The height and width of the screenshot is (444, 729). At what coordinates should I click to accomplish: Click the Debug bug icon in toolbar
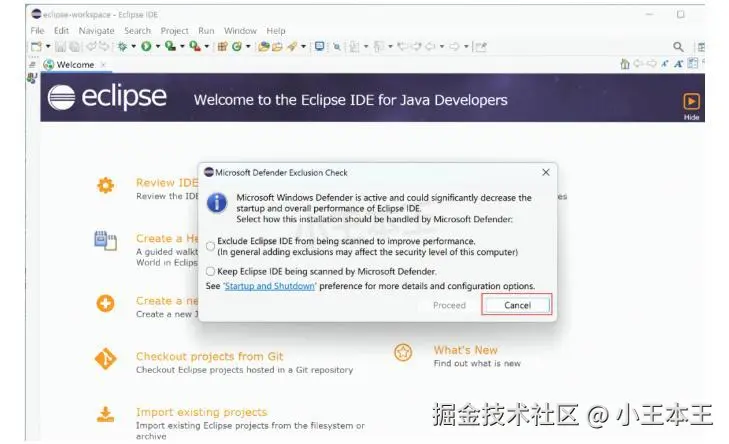coord(122,46)
